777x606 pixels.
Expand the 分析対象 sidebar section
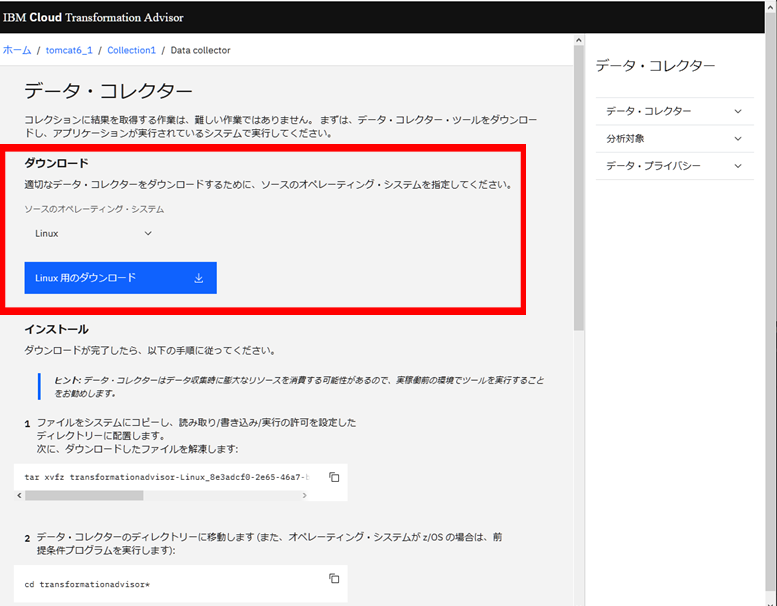click(674, 138)
